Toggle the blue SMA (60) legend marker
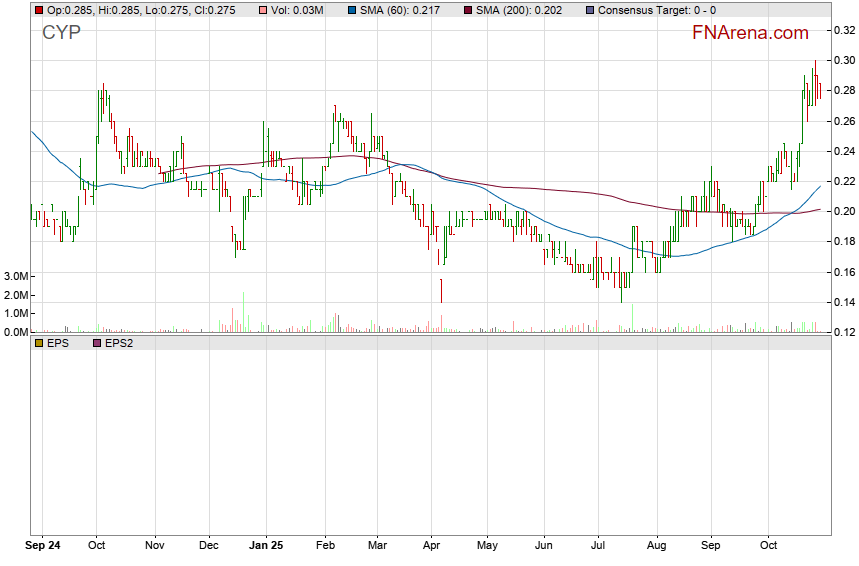This screenshot has height=566, width=859. 351,10
